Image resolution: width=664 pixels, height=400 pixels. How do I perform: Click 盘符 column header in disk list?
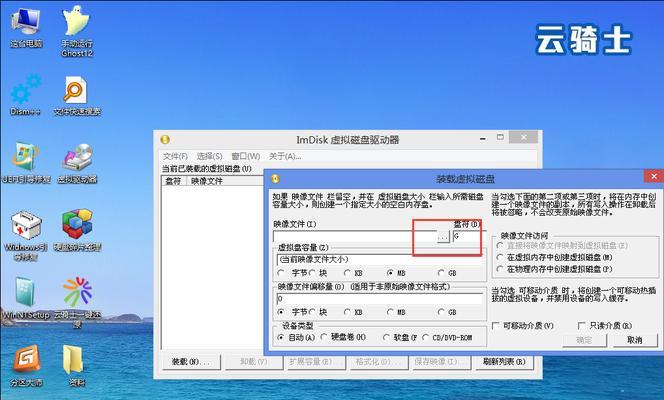click(174, 181)
